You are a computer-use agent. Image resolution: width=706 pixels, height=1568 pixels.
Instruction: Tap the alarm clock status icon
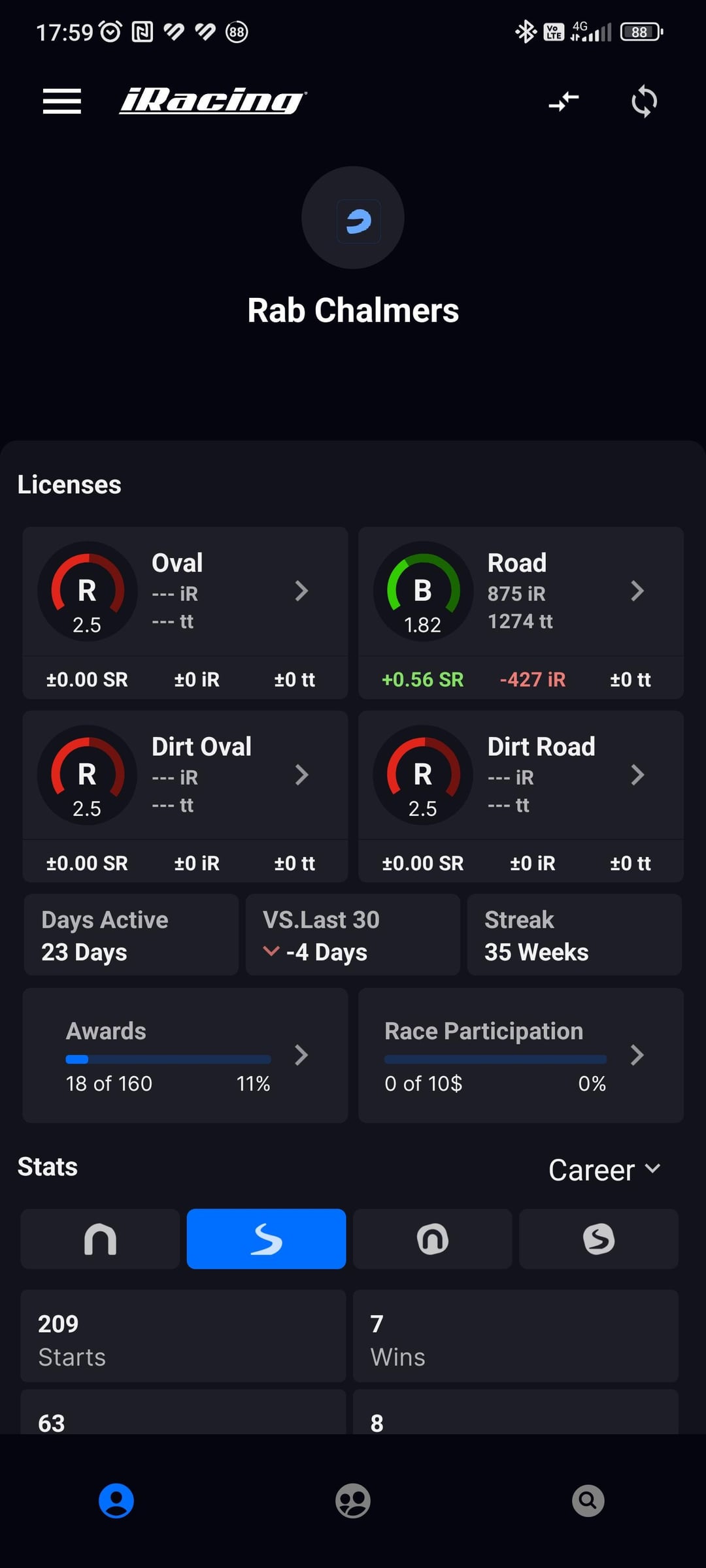tap(110, 31)
